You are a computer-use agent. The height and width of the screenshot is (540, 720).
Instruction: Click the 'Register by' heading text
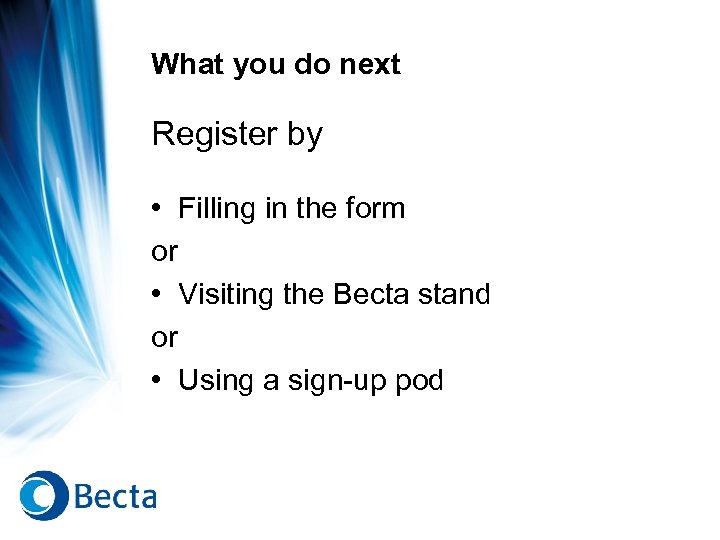pos(237,134)
